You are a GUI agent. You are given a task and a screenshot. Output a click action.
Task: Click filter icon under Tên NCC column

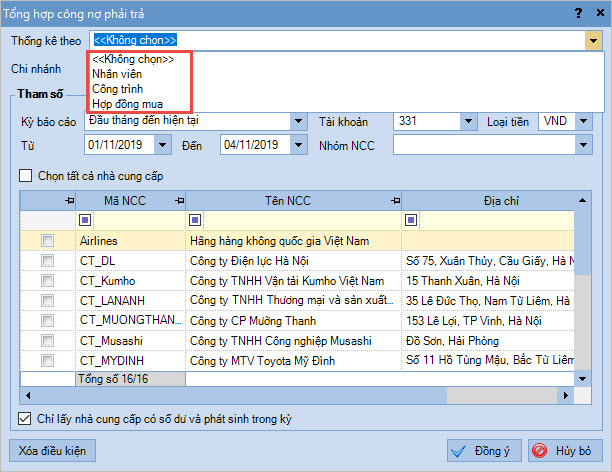pos(194,220)
